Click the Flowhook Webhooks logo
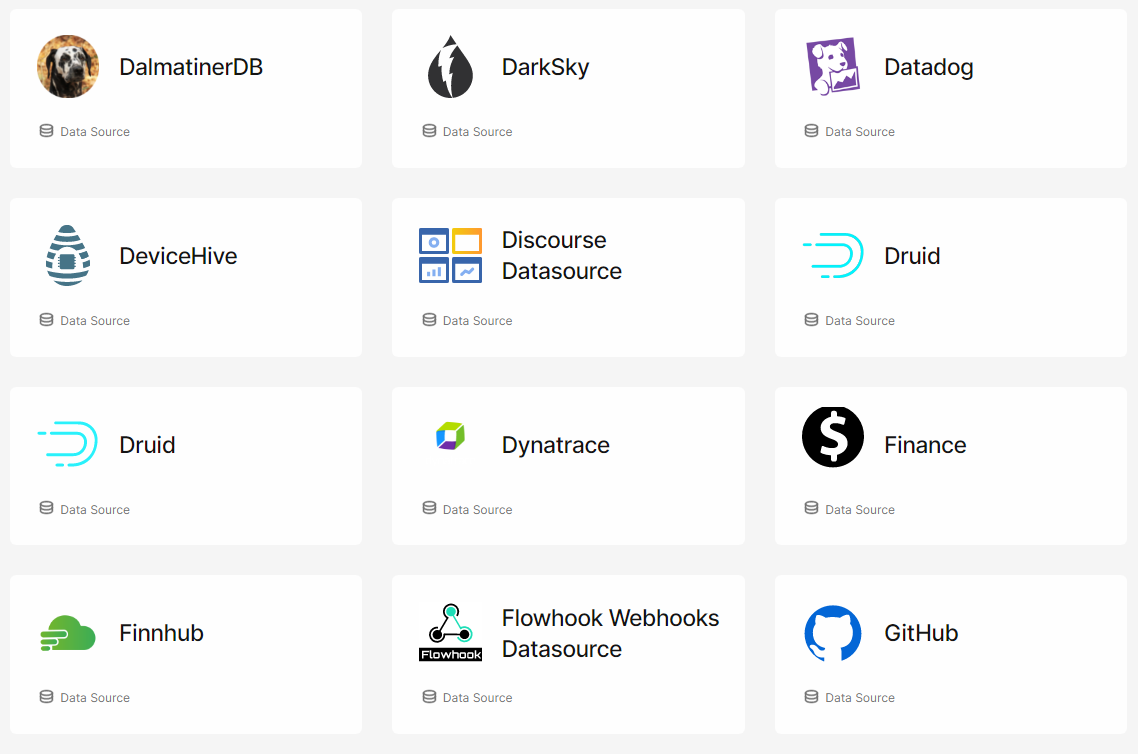This screenshot has height=754, width=1138. (451, 633)
